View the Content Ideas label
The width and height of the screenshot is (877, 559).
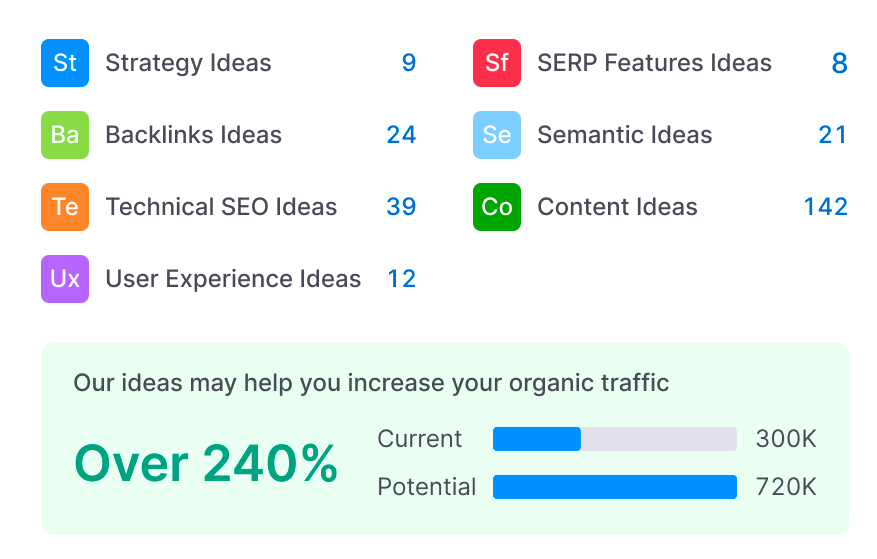(x=617, y=207)
